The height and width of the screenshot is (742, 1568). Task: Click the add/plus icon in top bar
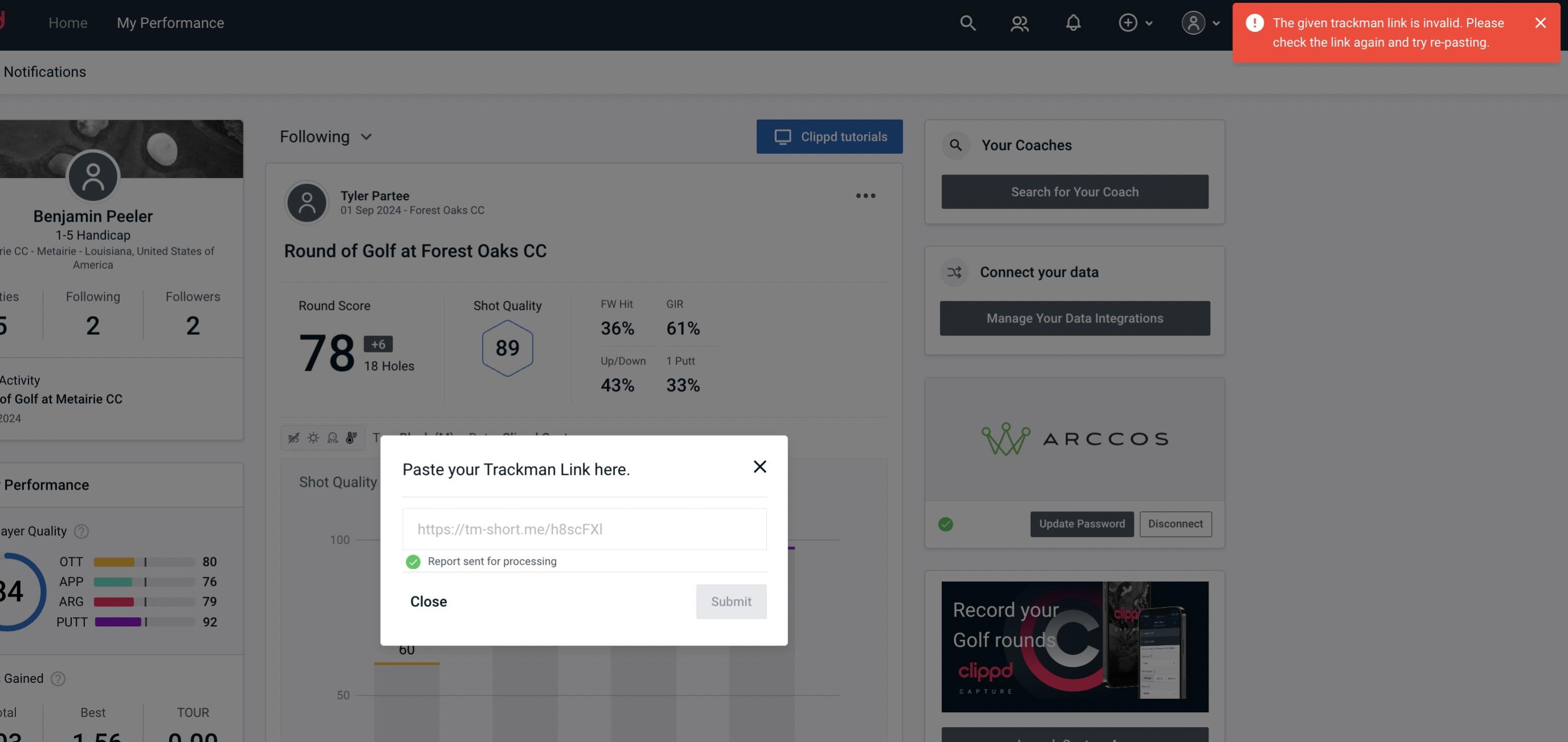point(1127,22)
